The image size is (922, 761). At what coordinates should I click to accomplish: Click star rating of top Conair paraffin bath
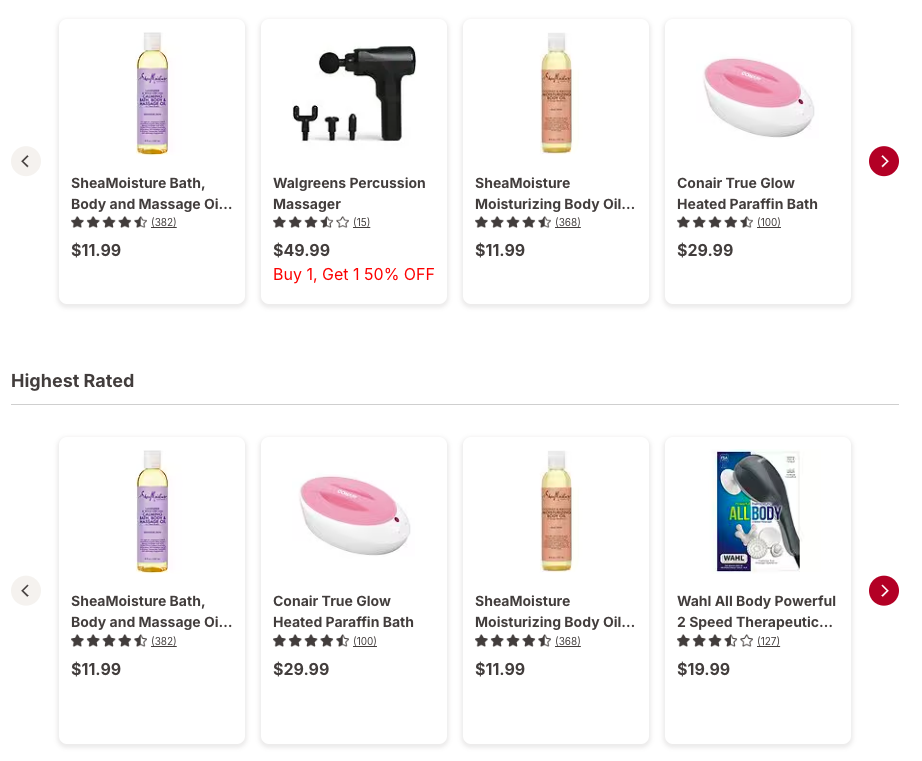tap(713, 223)
